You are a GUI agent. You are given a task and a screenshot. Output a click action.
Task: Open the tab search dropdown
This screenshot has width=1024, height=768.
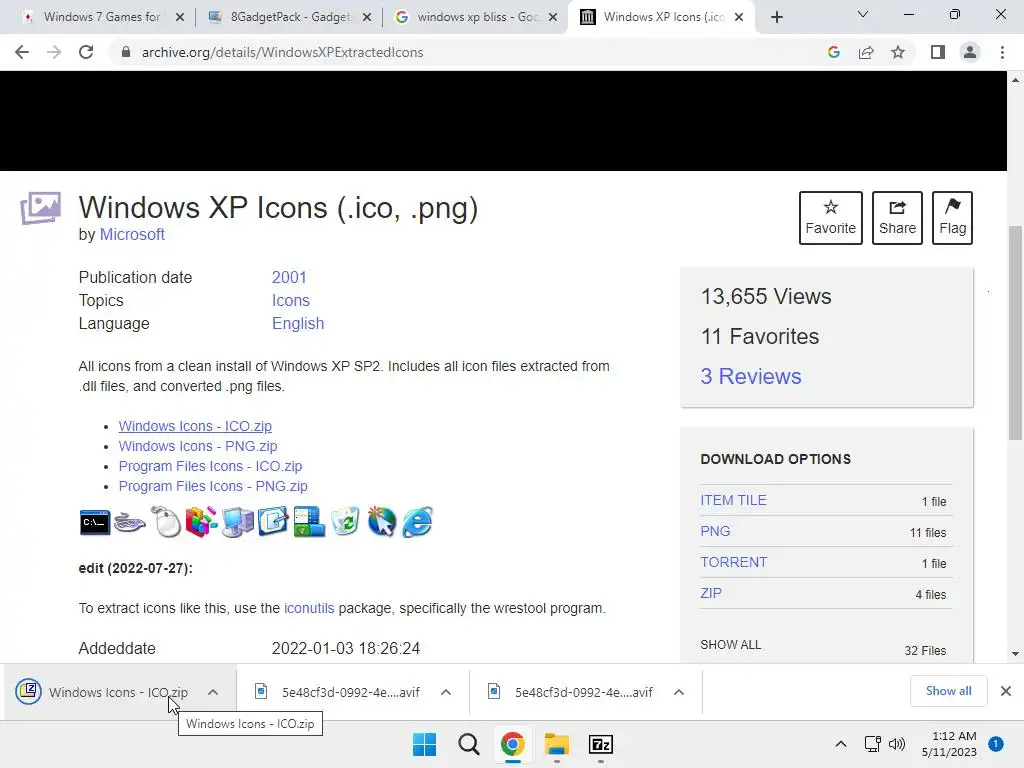(863, 14)
